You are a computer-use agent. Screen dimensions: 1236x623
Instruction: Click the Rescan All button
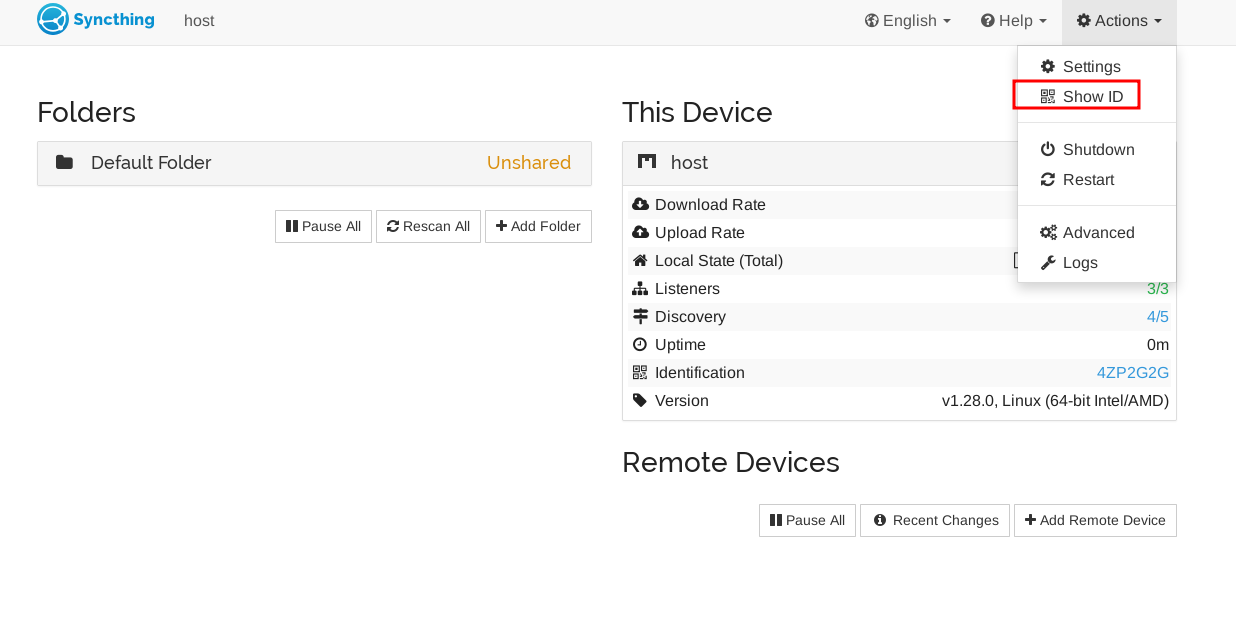click(x=428, y=227)
